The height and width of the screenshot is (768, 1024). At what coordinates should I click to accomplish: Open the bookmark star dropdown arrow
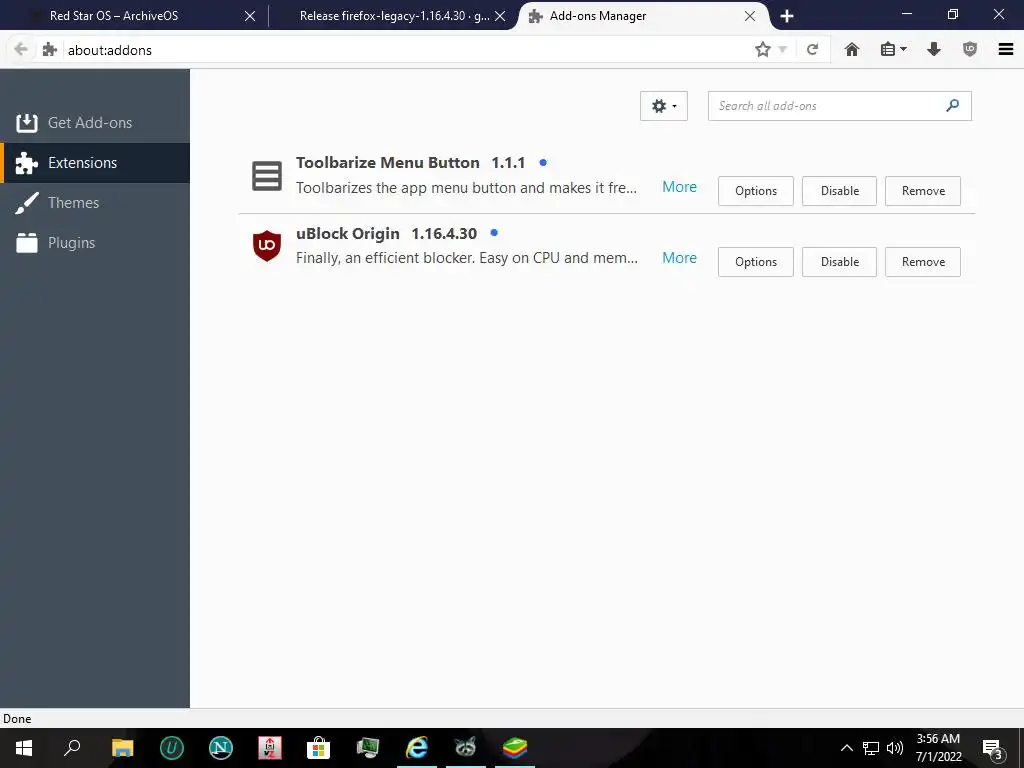tap(782, 50)
